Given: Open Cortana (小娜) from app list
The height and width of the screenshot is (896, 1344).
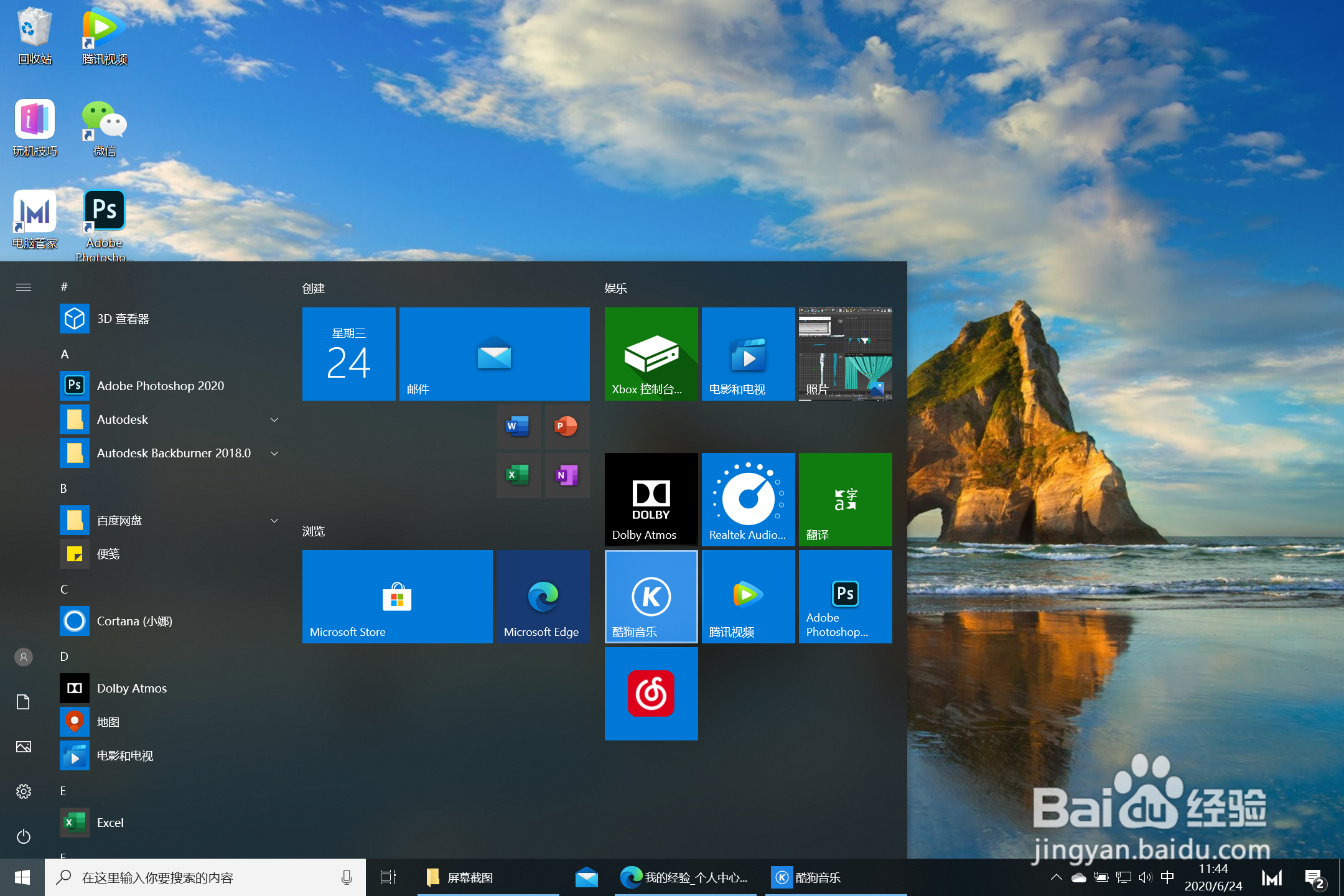Looking at the screenshot, I should pos(134,621).
